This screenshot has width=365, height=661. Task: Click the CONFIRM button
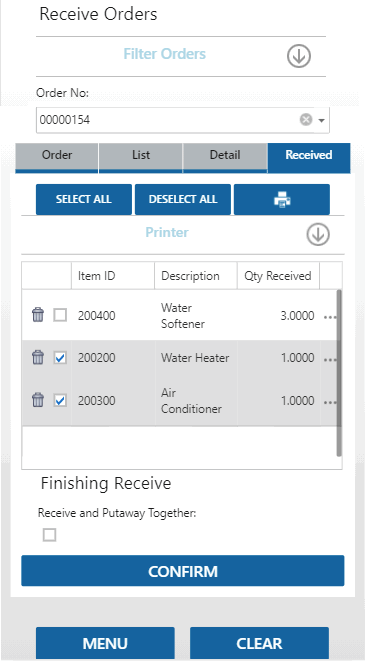click(x=183, y=571)
